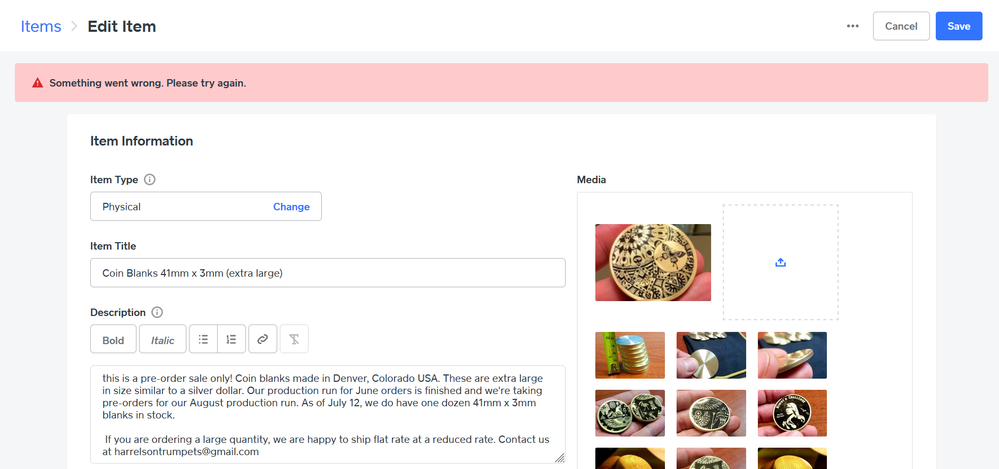Go back to Items breadcrumb
The width and height of the screenshot is (999, 469).
pyautogui.click(x=41, y=26)
